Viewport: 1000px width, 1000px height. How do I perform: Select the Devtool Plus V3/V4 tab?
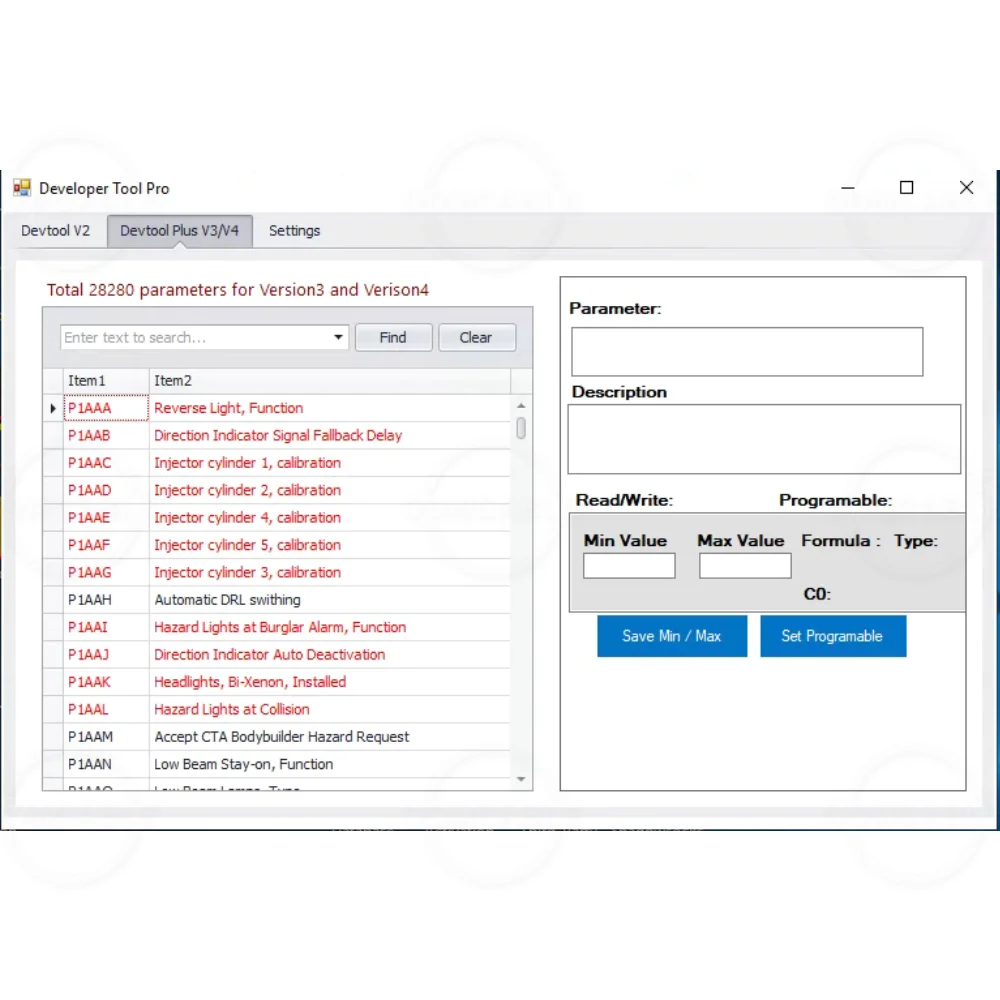(180, 231)
